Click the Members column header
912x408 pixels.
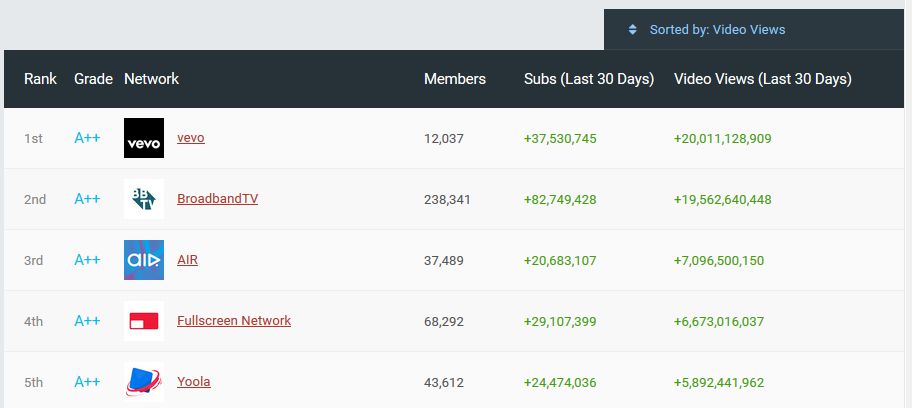tap(455, 79)
